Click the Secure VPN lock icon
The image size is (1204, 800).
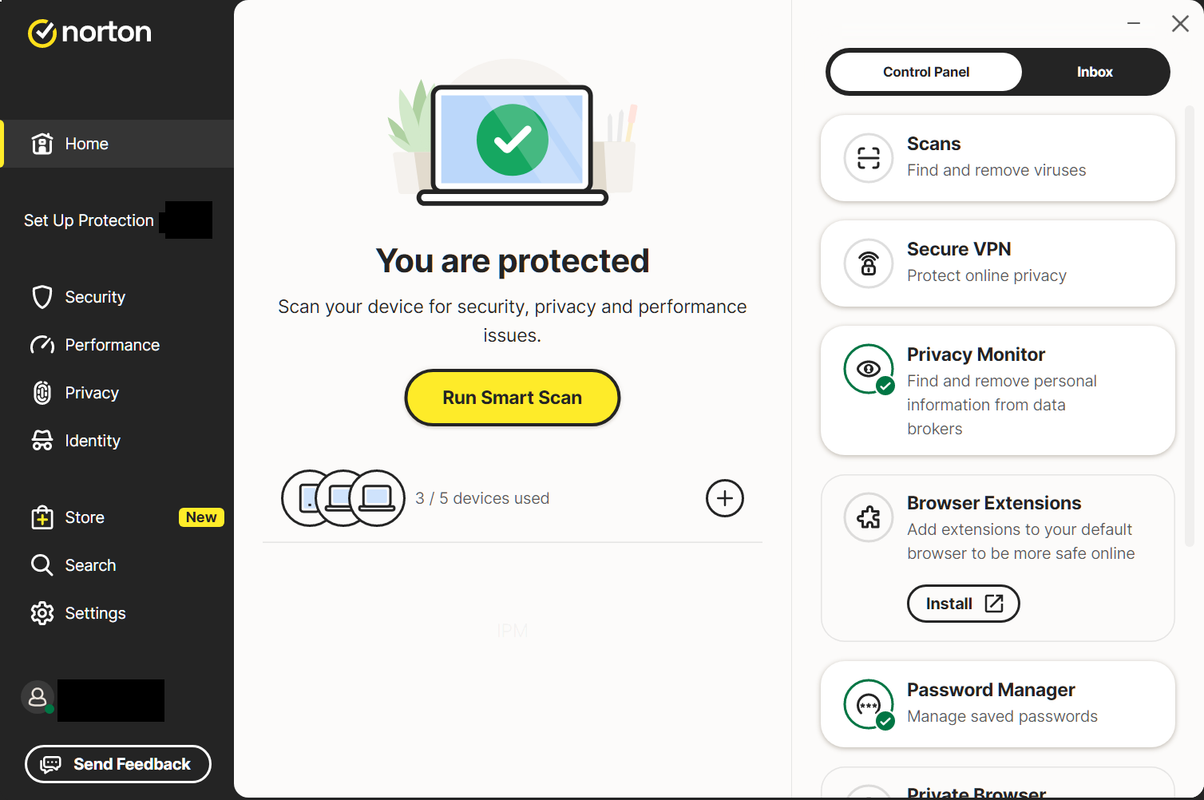pos(869,263)
